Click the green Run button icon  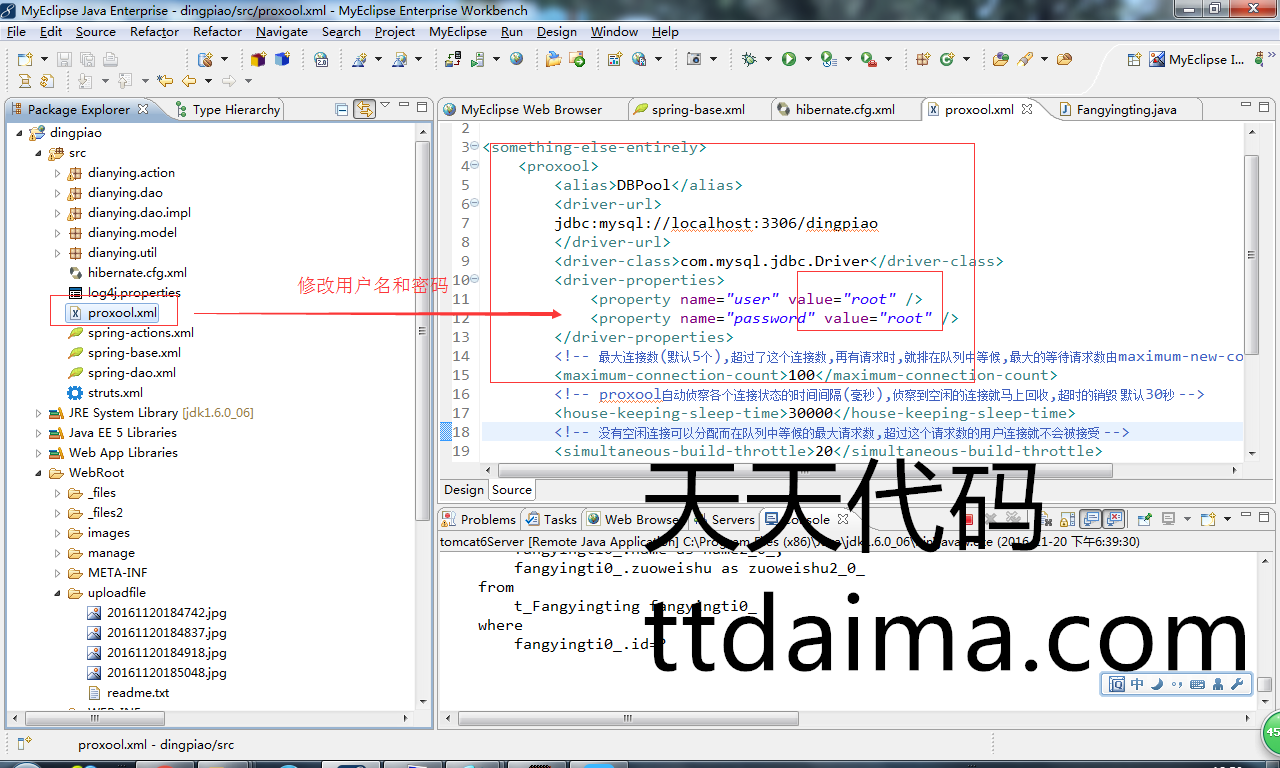[789, 60]
